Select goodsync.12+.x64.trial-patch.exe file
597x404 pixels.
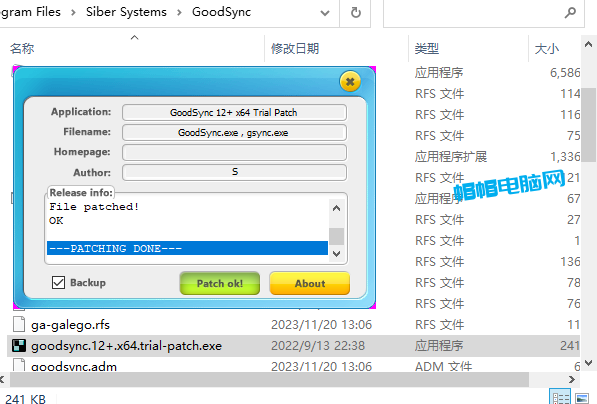(126, 346)
